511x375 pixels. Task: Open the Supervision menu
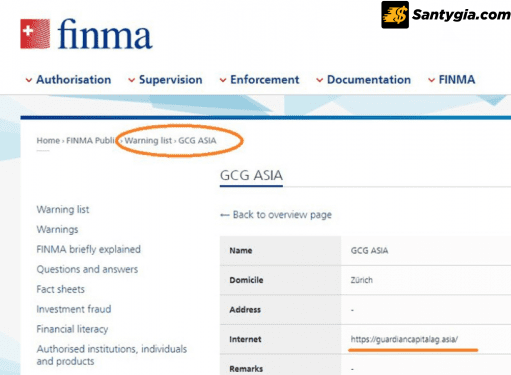coord(170,80)
